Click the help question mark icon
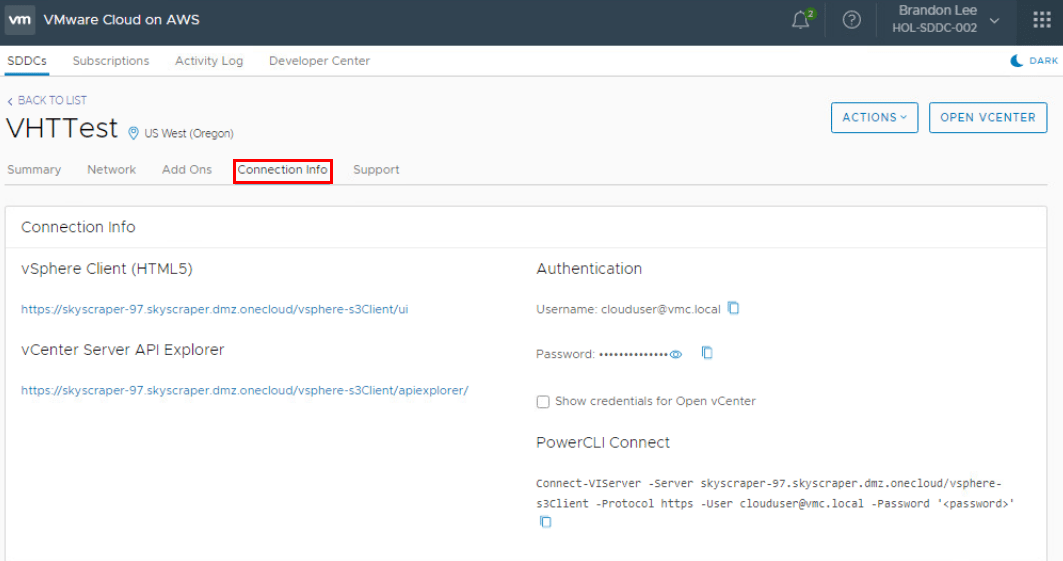 click(x=852, y=20)
